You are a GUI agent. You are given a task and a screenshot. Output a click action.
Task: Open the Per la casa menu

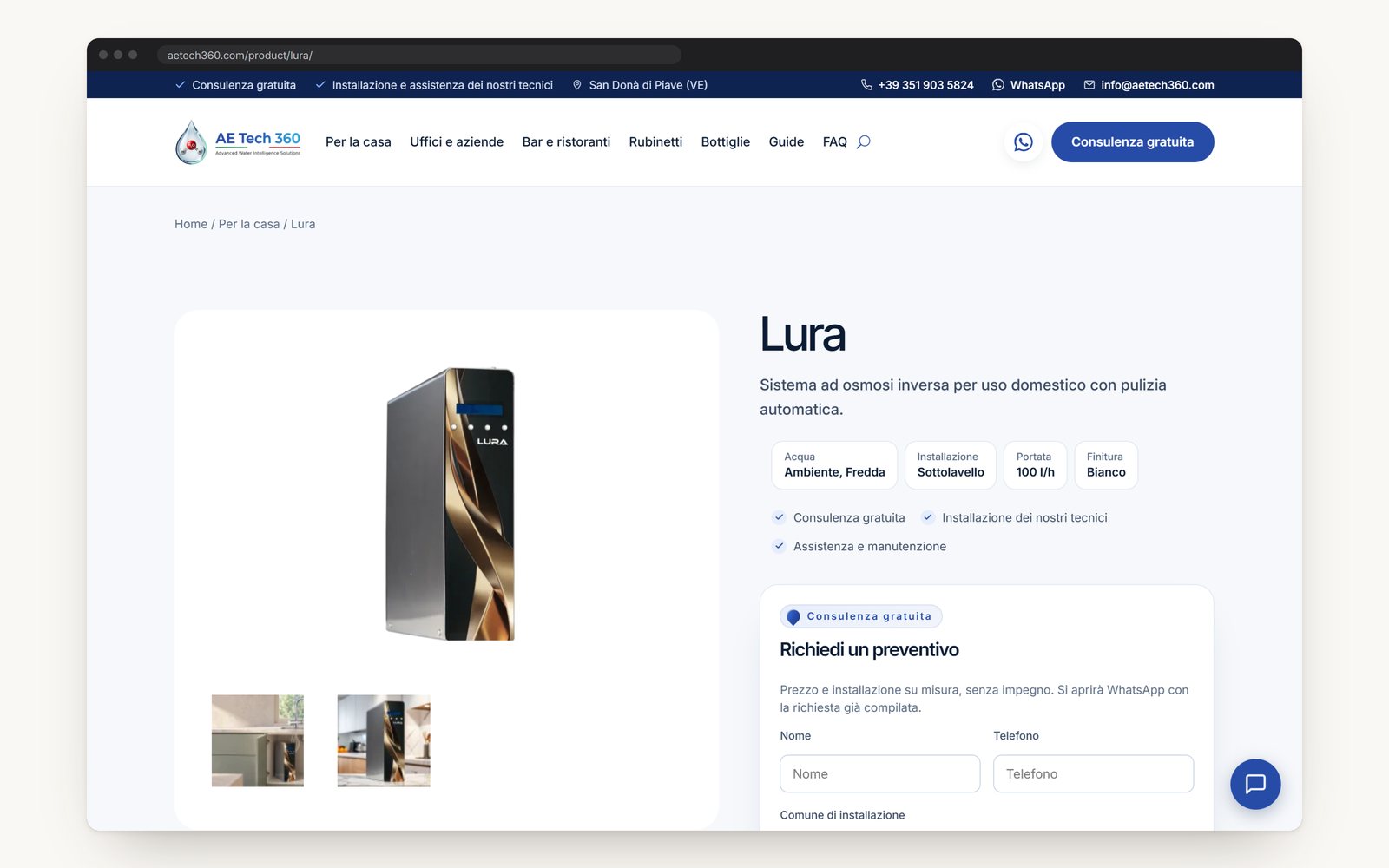(x=359, y=141)
